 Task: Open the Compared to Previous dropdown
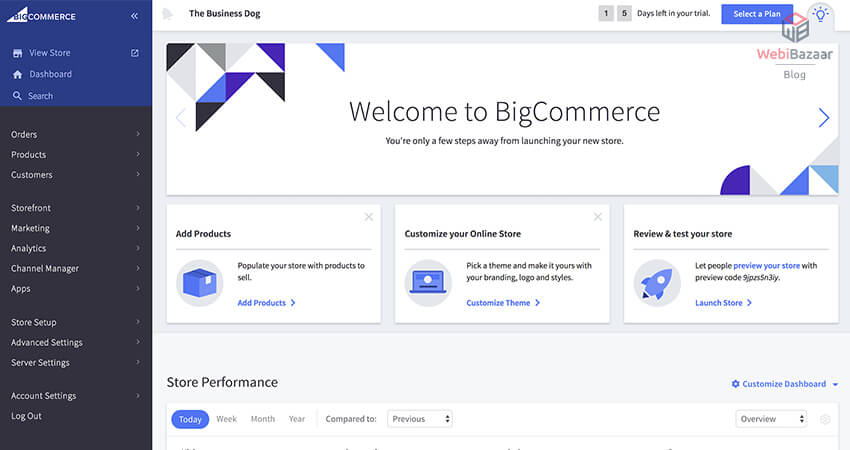coord(420,419)
